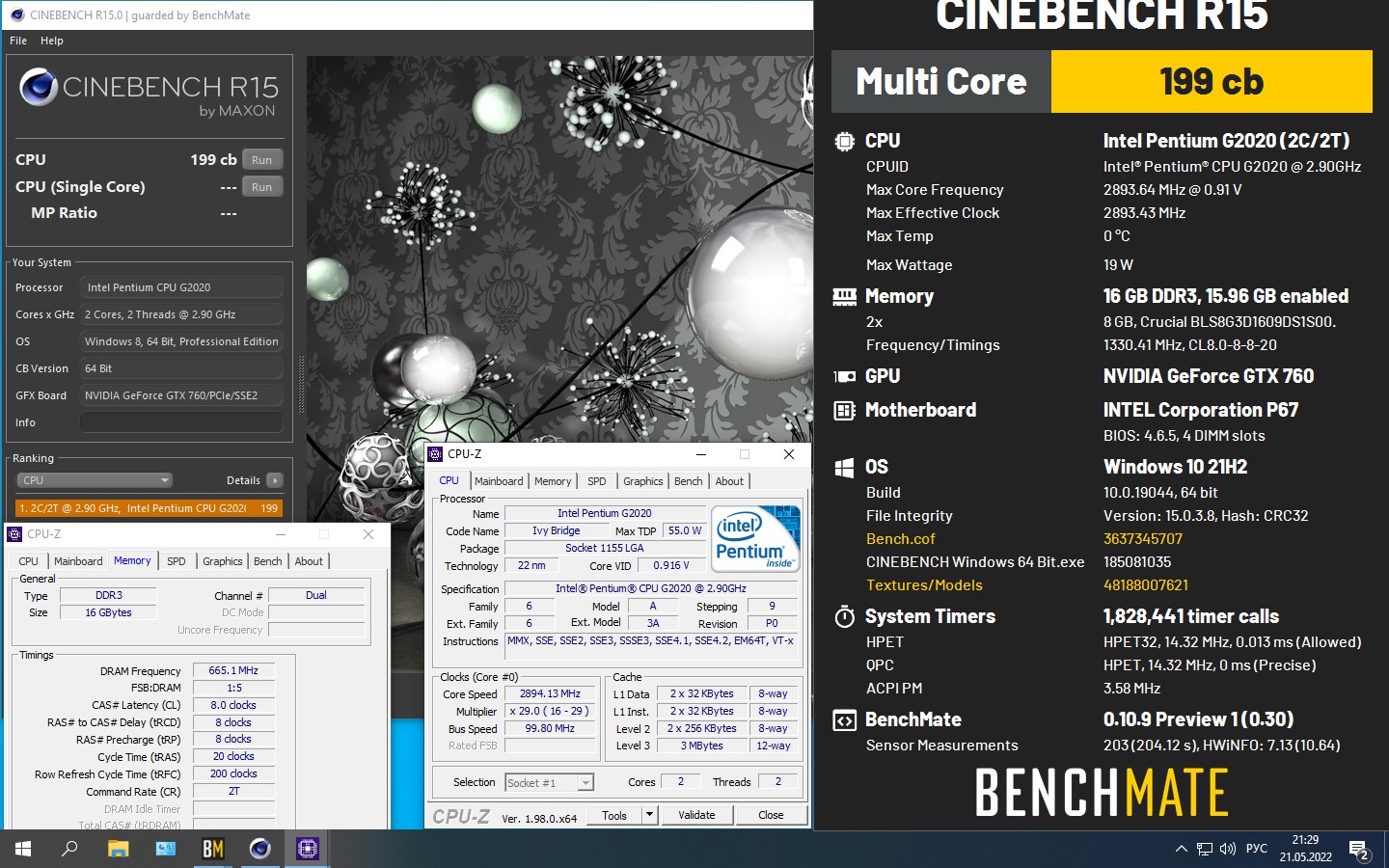The width and height of the screenshot is (1389, 868).
Task: Click the 199 cb score banner
Action: coord(1212,82)
